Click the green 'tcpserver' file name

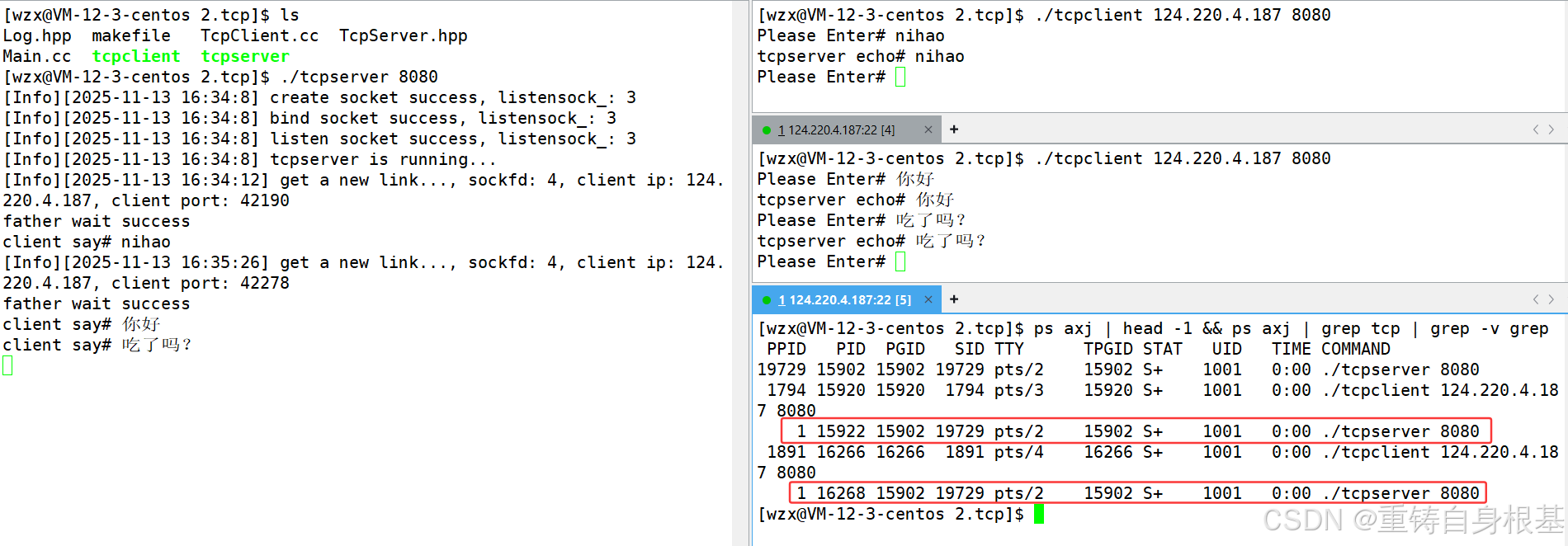(x=245, y=56)
